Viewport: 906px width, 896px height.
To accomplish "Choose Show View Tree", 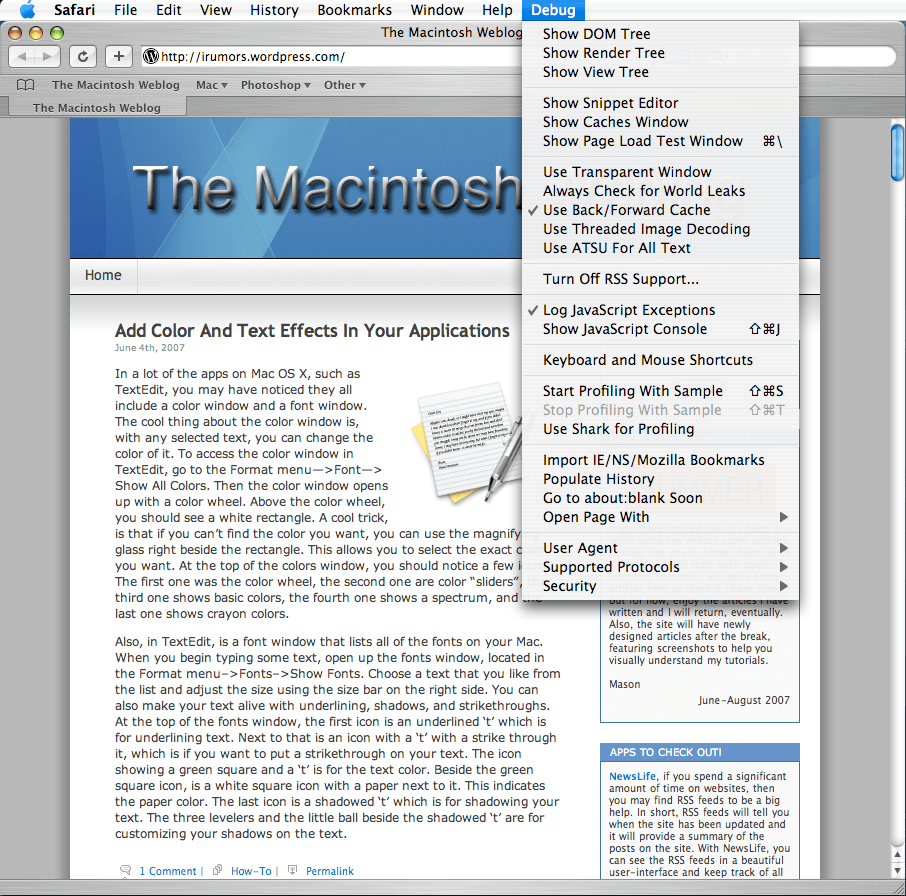I will (x=660, y=72).
